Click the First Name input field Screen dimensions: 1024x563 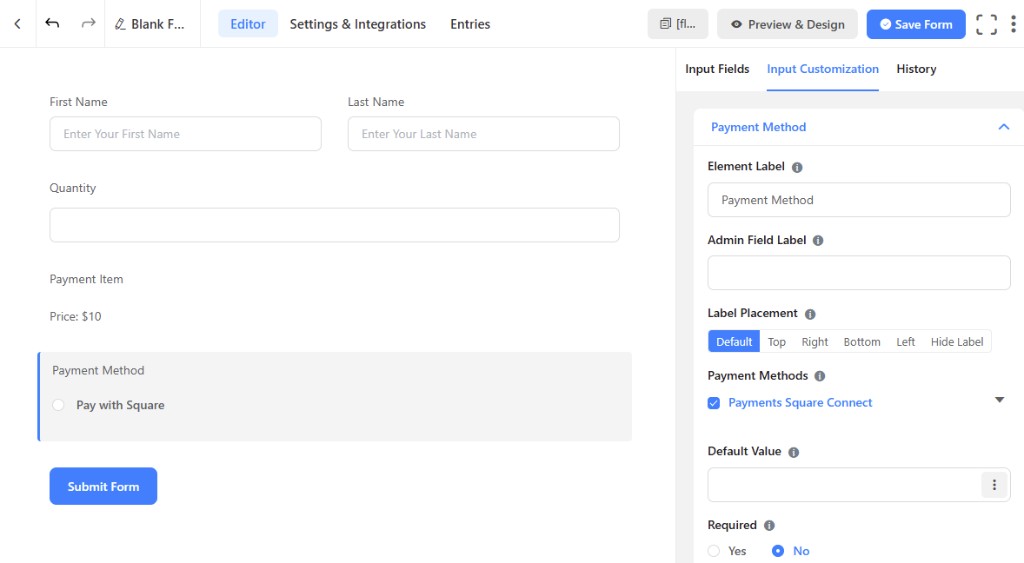[x=185, y=134]
